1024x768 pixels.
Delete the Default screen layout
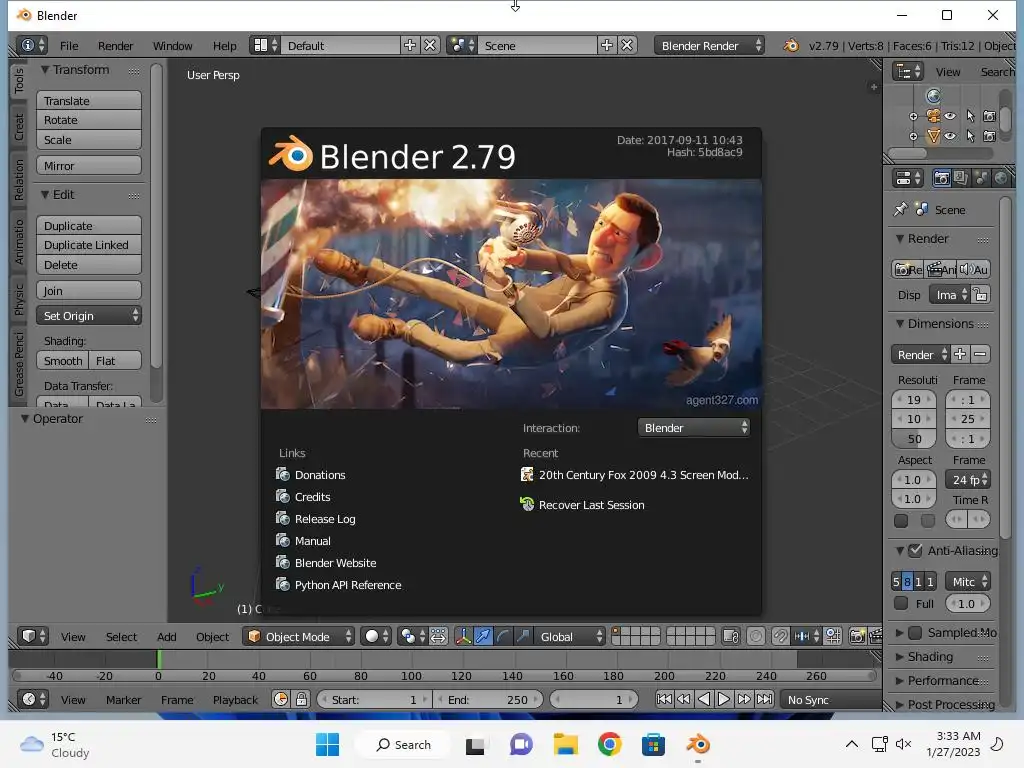430,46
